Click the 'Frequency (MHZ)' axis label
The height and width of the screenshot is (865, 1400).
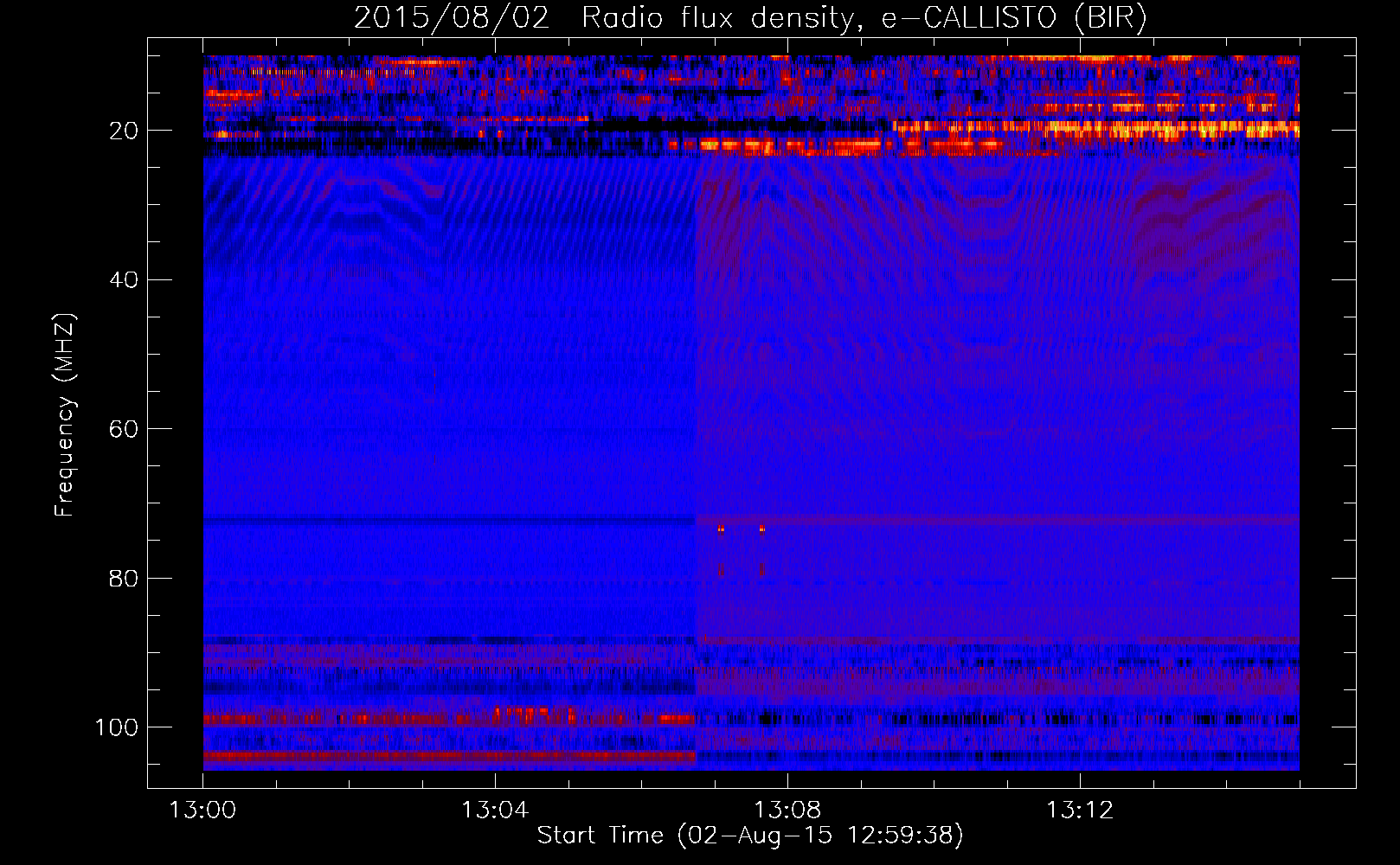[x=65, y=415]
